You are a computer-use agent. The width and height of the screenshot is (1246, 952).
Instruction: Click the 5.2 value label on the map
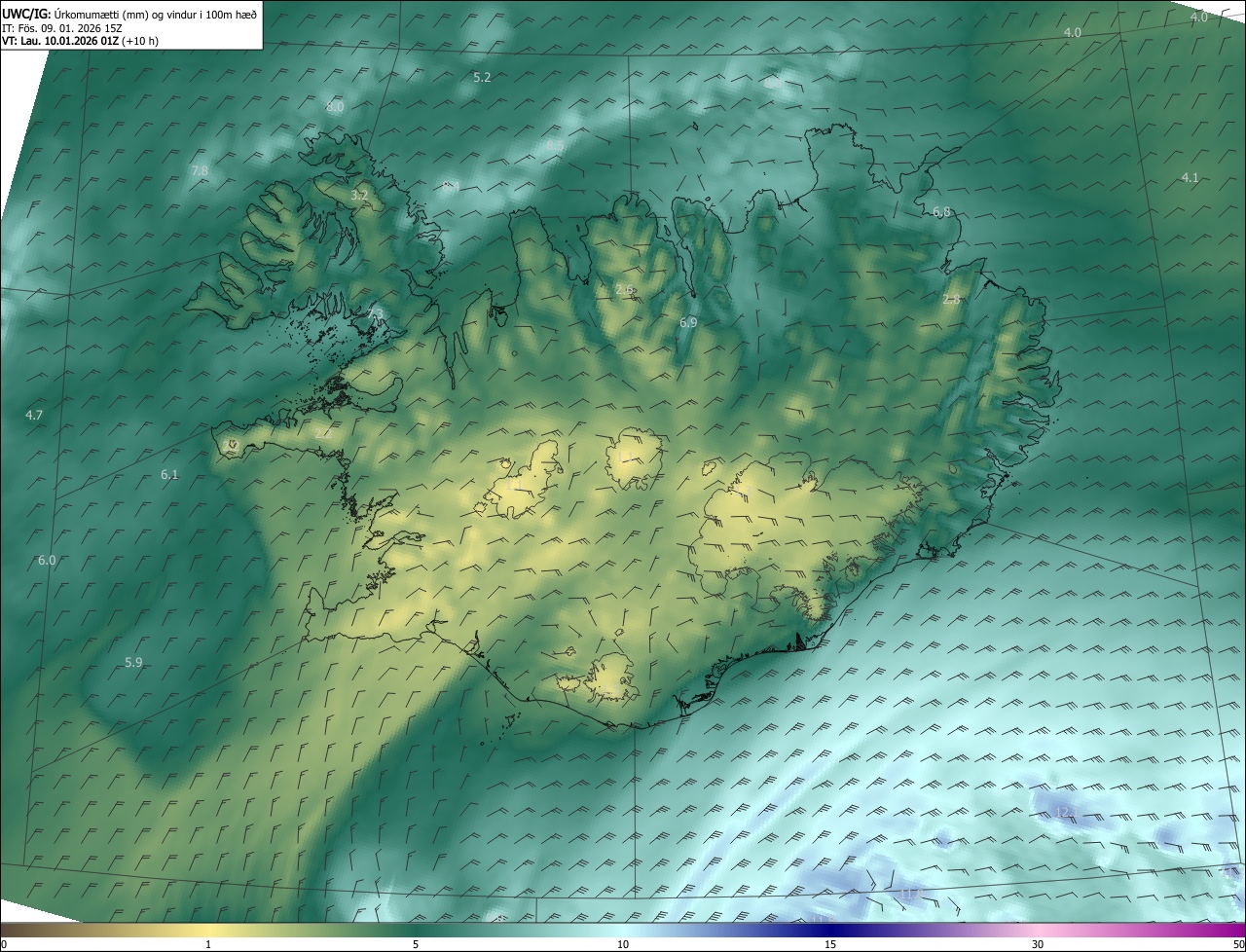pyautogui.click(x=482, y=77)
